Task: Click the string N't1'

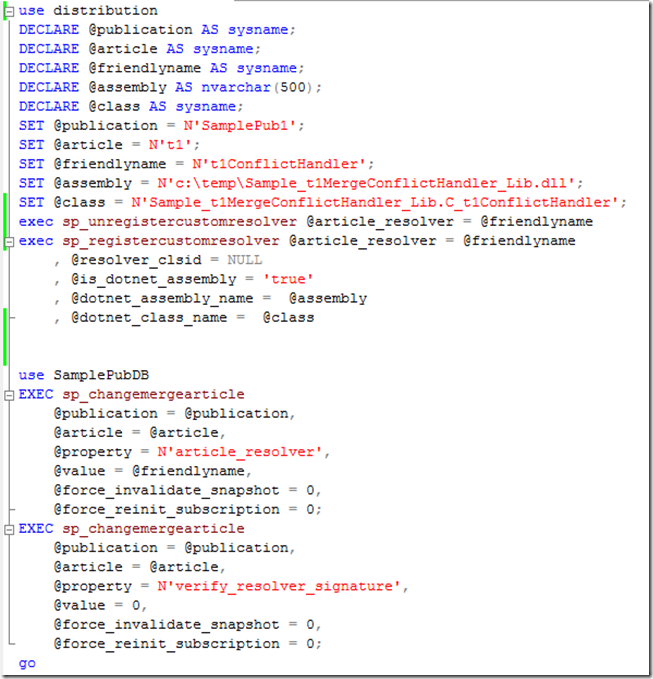Action: pos(170,145)
